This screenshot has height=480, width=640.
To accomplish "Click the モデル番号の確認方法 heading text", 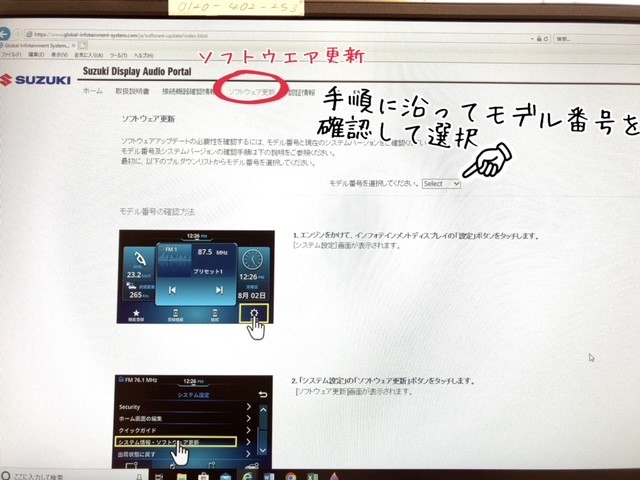I will click(x=157, y=211).
